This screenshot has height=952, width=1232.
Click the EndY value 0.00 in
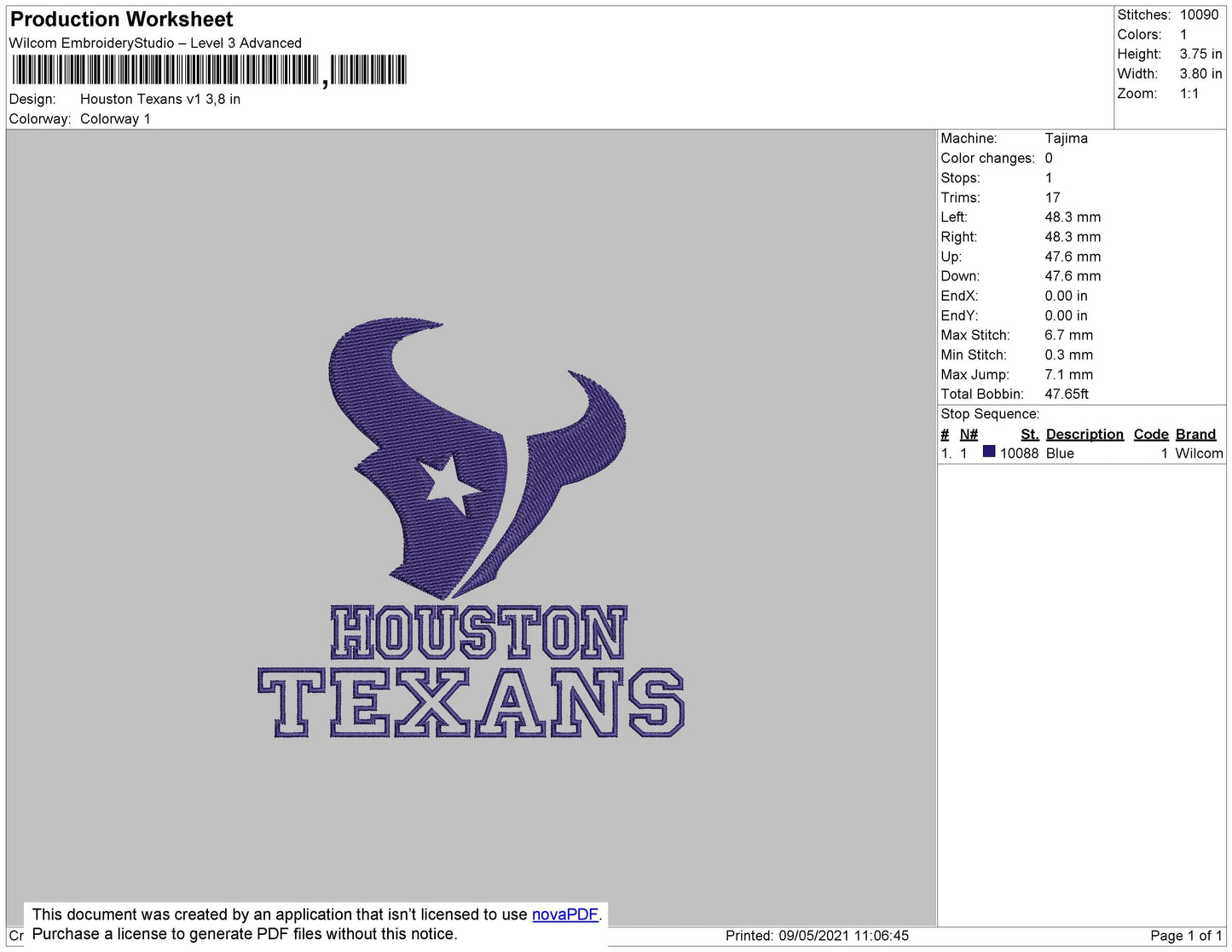tap(1066, 315)
